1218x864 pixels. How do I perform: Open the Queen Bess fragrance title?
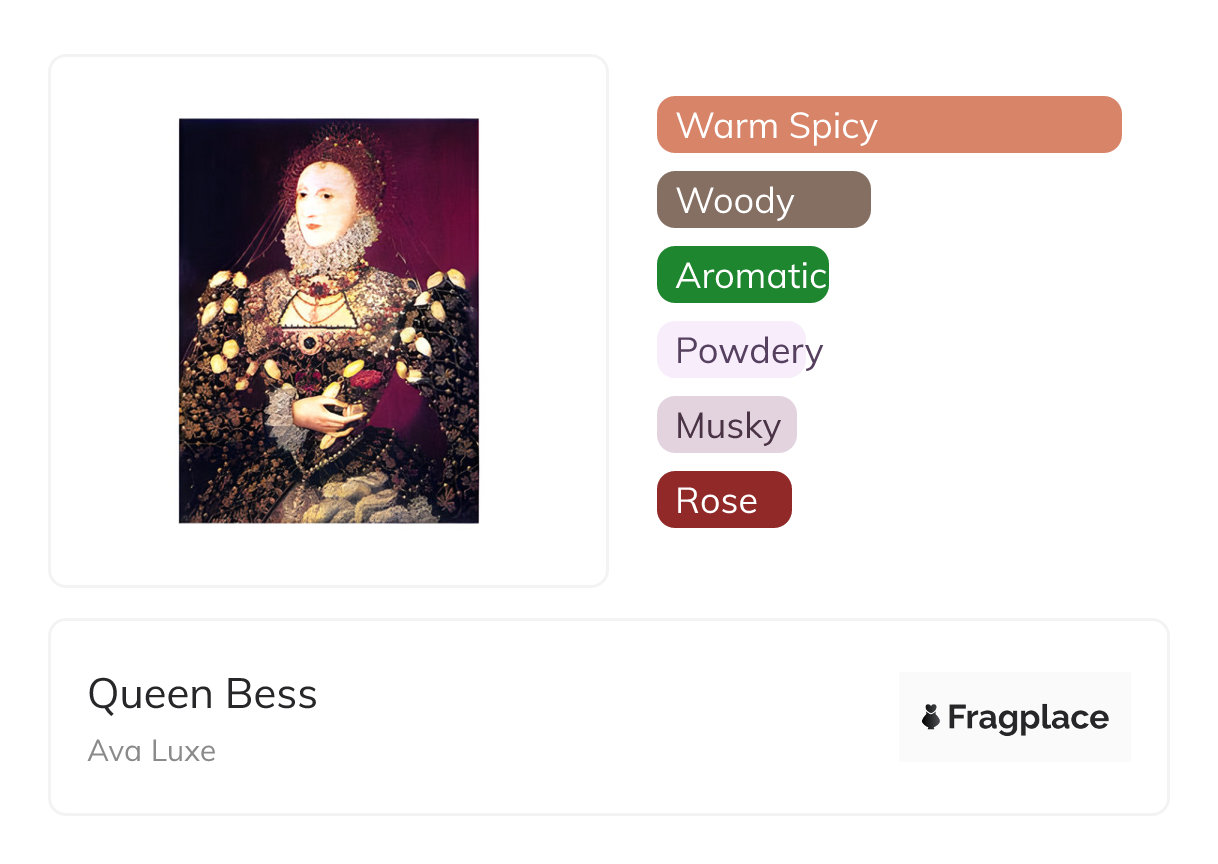coord(202,694)
